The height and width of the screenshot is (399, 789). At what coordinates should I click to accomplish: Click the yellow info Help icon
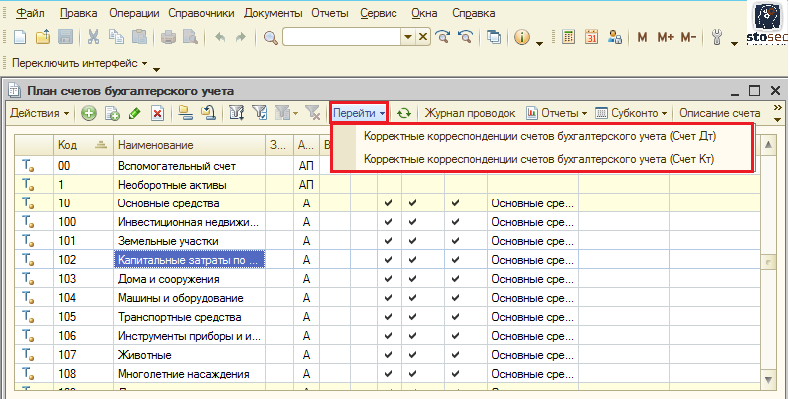click(522, 37)
